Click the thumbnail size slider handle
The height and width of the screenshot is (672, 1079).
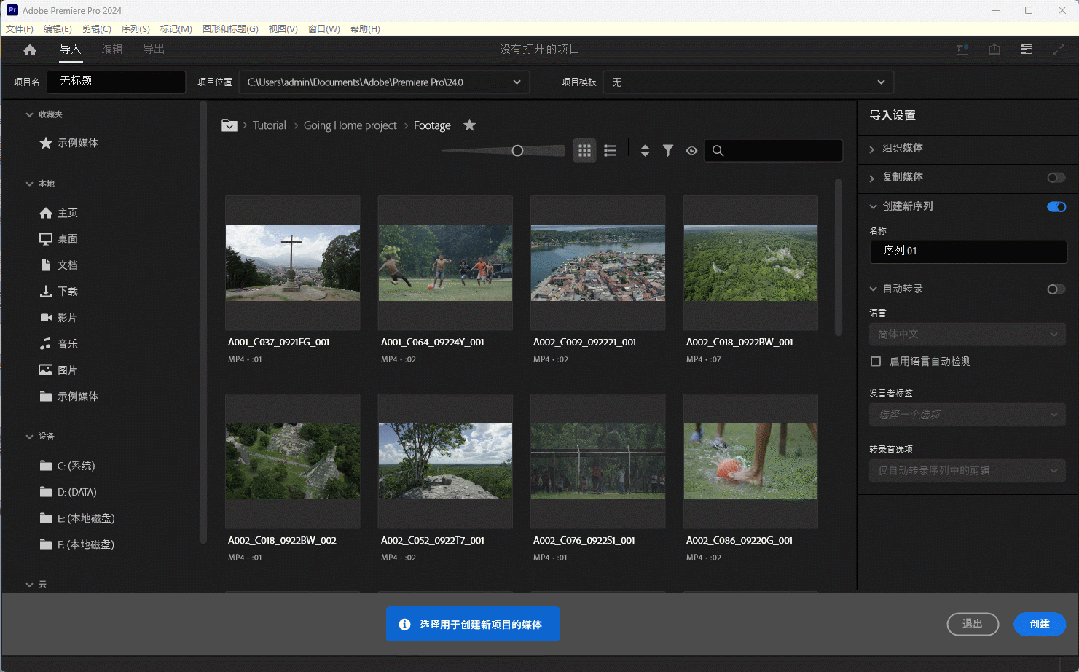(517, 151)
